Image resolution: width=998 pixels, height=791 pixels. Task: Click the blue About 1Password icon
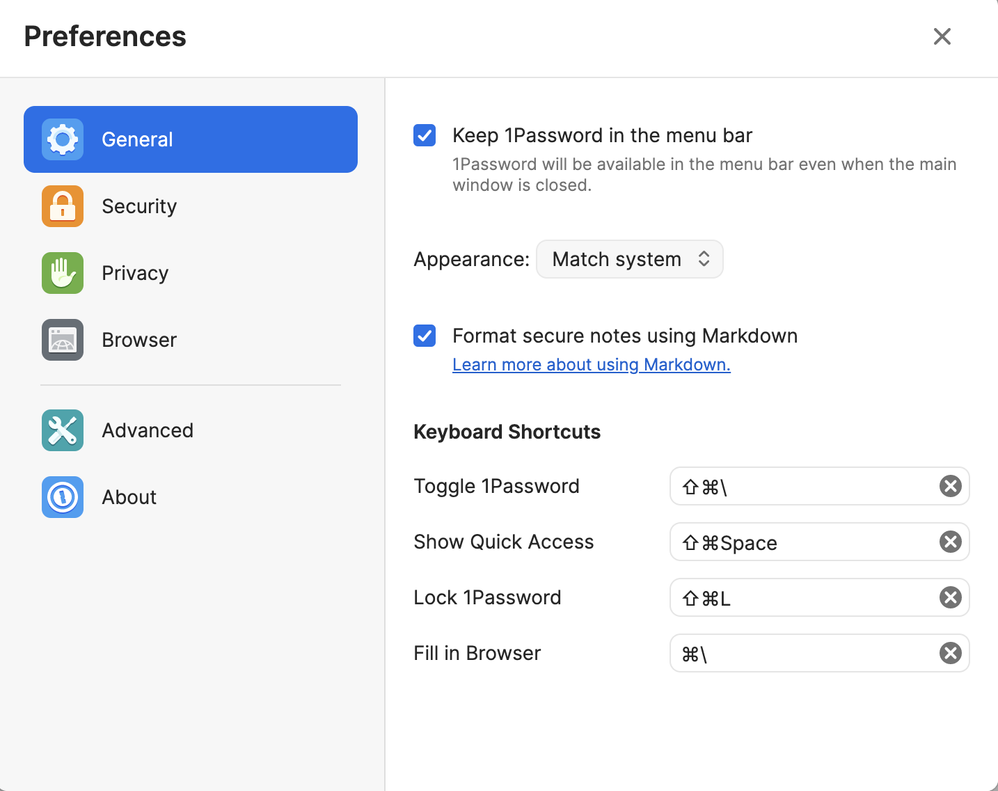coord(62,497)
